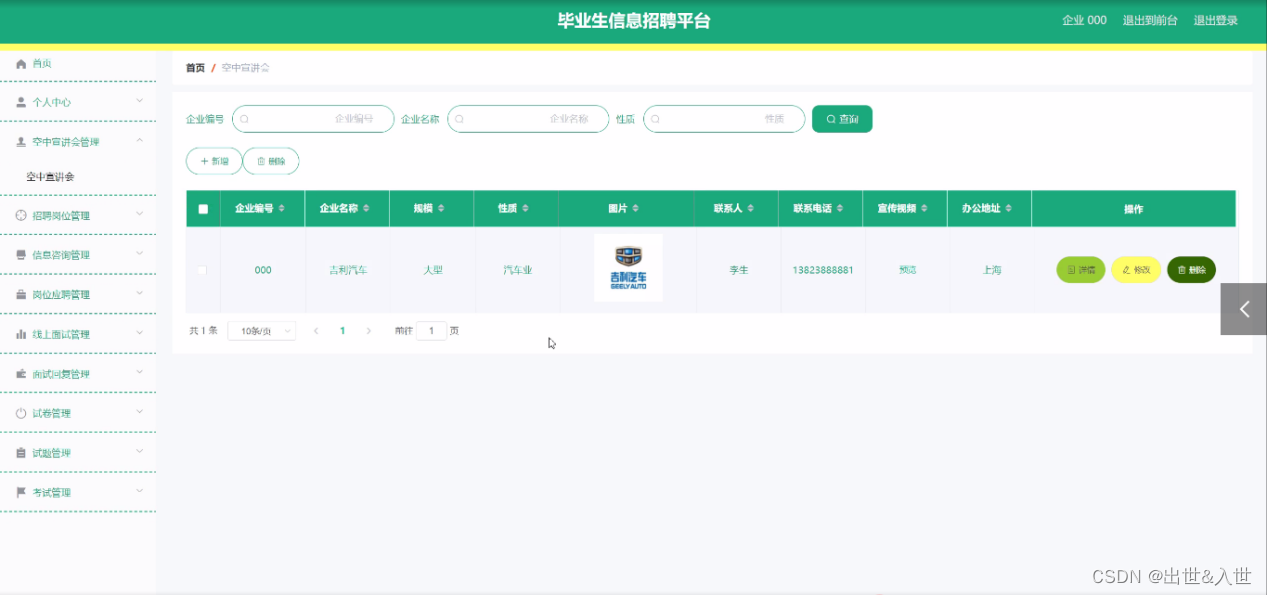Image resolution: width=1267 pixels, height=595 pixels.
Task: Click the search icon in 企业编号 field
Action: [x=244, y=119]
